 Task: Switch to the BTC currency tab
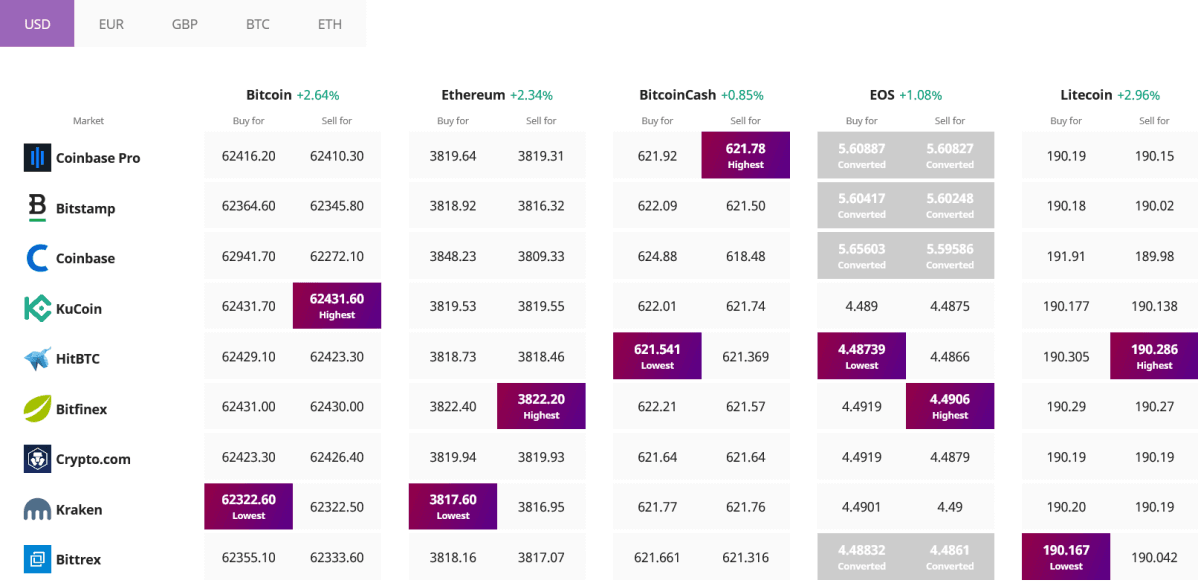[x=257, y=24]
